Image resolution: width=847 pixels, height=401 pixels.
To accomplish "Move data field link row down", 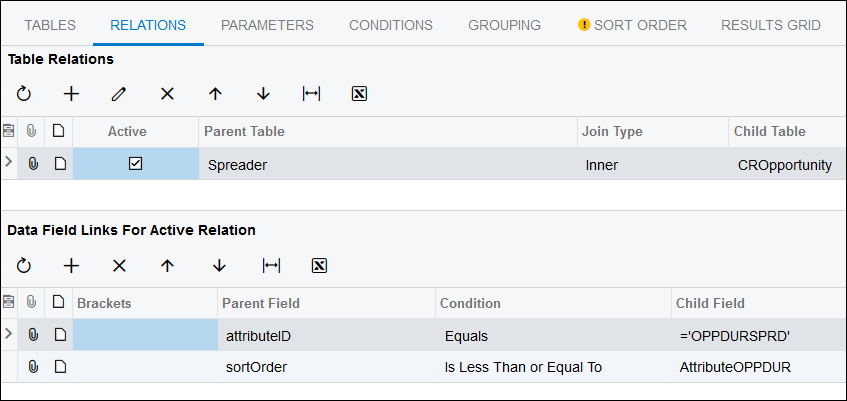I will tap(219, 265).
